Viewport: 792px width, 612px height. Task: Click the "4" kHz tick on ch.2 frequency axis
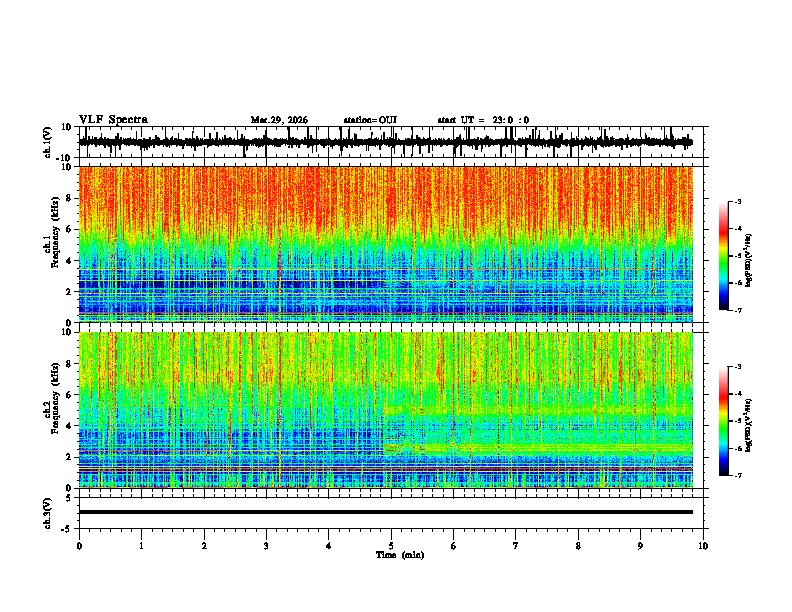coord(69,426)
